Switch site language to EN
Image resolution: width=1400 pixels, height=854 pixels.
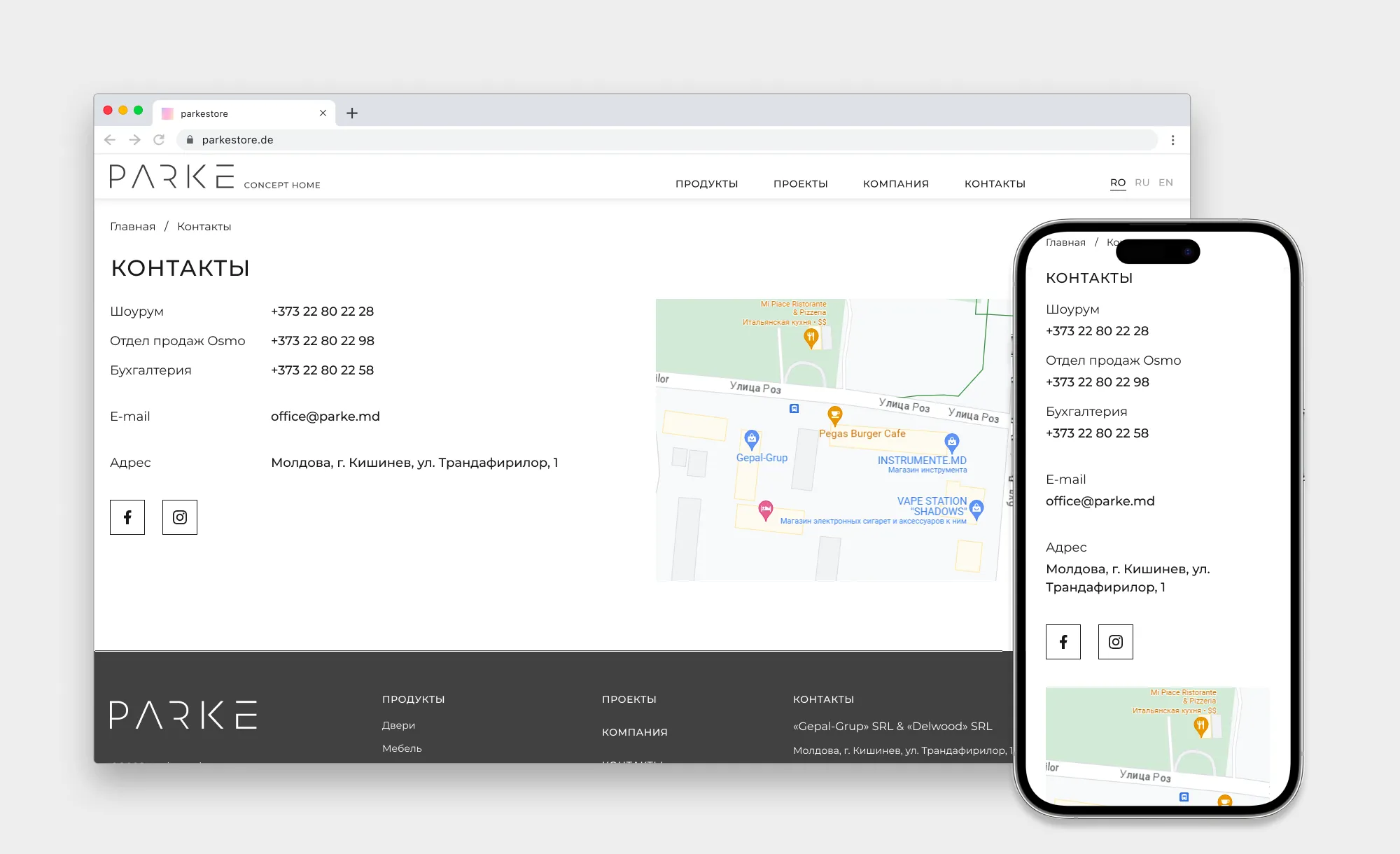1165,183
